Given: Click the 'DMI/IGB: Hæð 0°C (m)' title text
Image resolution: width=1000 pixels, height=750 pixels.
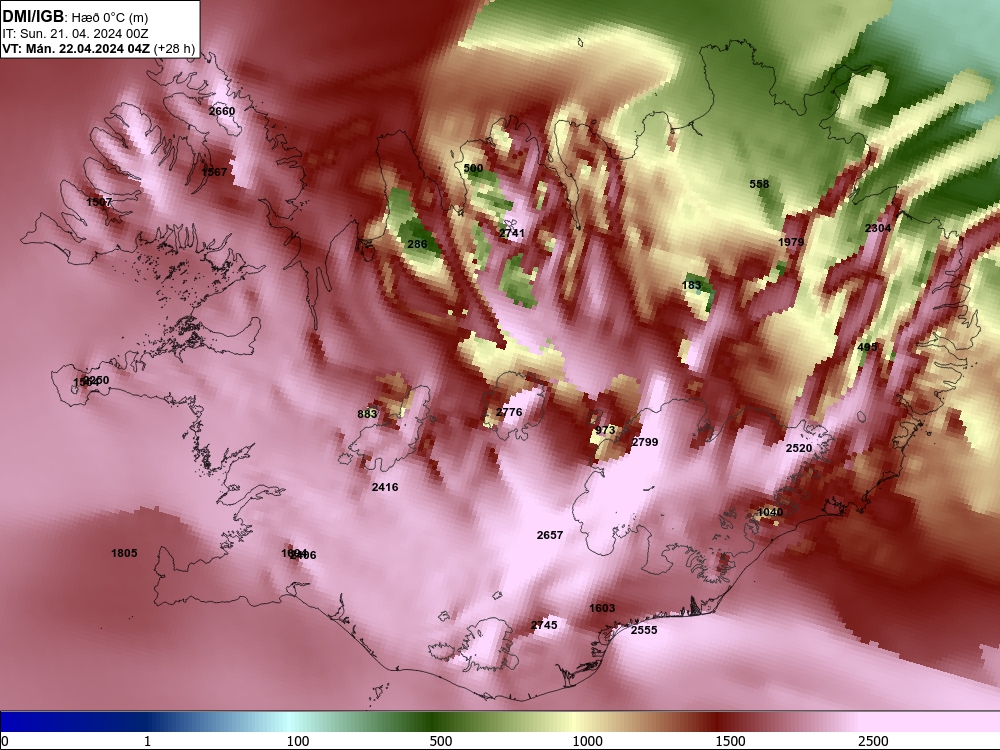Looking at the screenshot, I should 75,17.
